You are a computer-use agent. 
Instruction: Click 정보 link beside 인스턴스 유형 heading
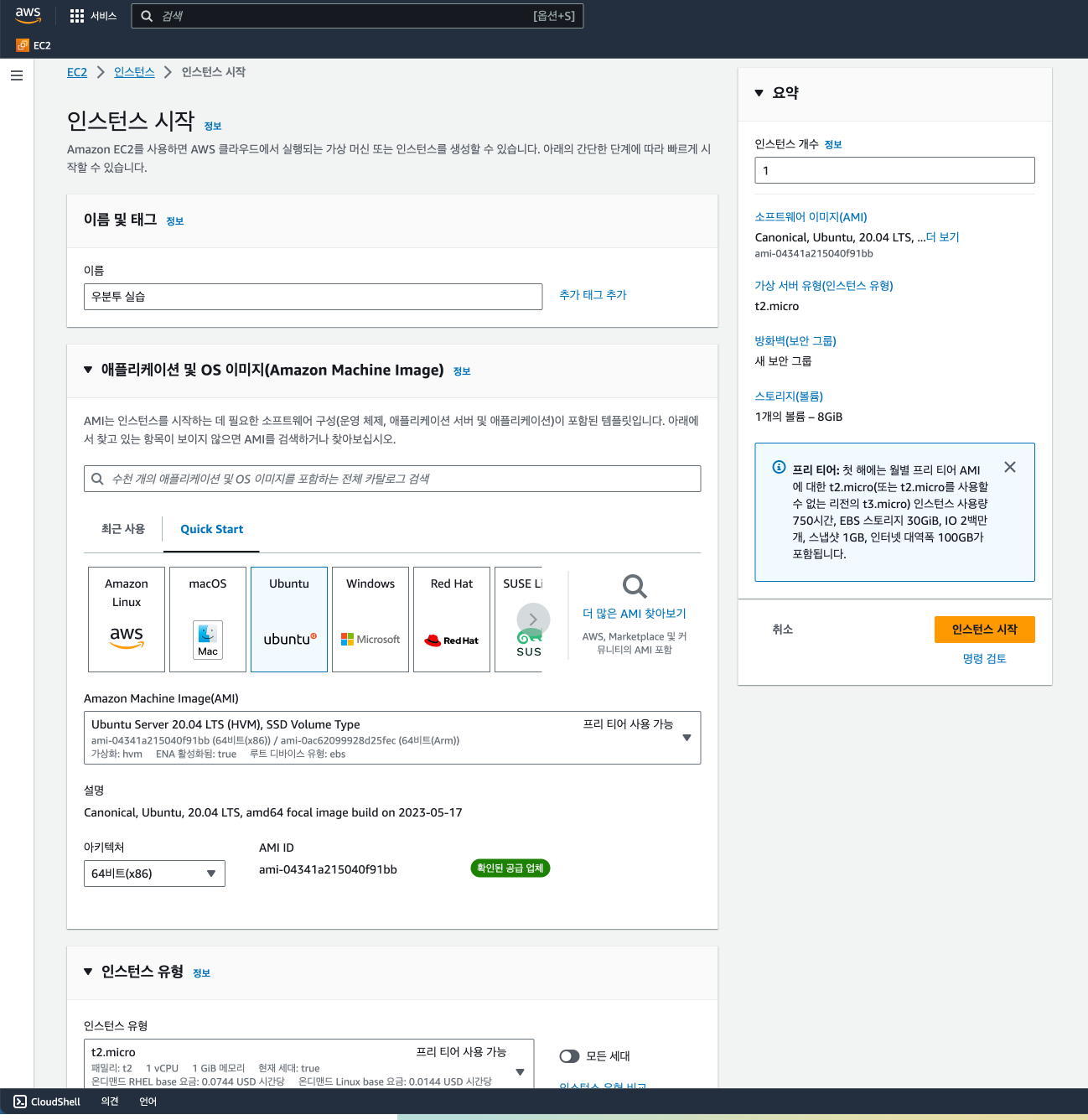tap(201, 973)
